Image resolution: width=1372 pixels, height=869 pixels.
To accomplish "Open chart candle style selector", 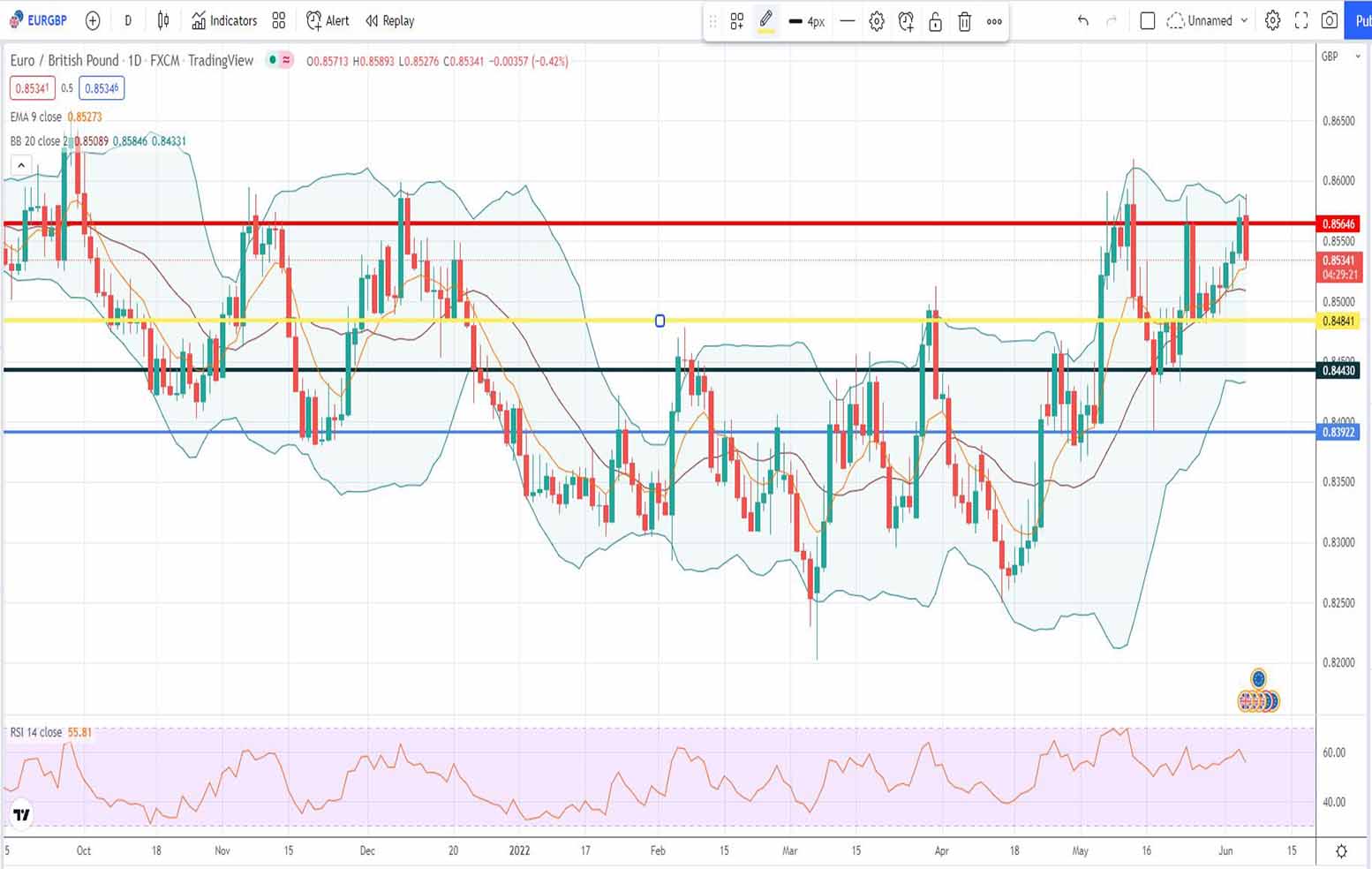I will [x=163, y=20].
